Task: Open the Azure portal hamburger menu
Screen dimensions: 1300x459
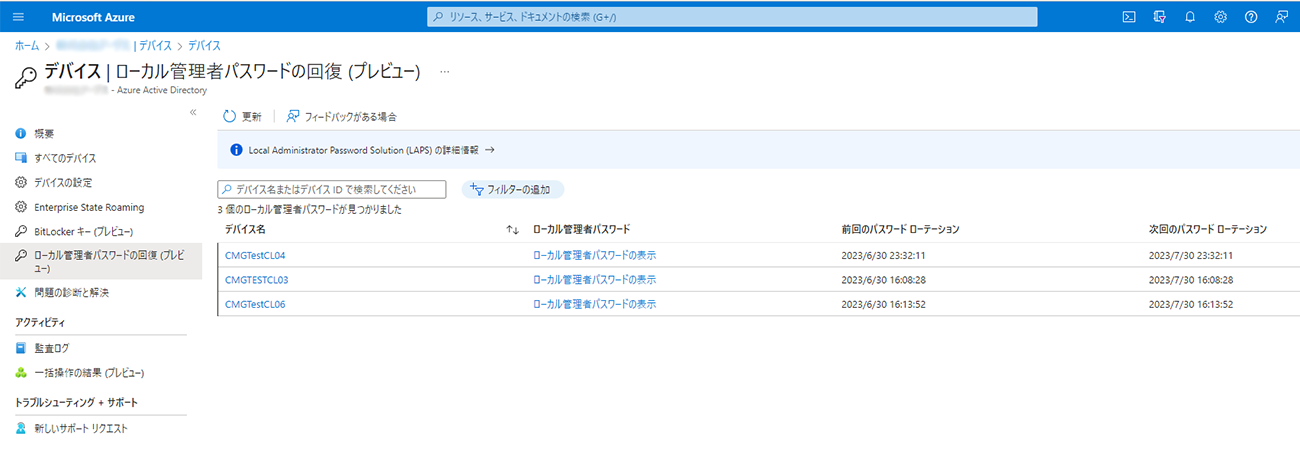Action: [18, 17]
